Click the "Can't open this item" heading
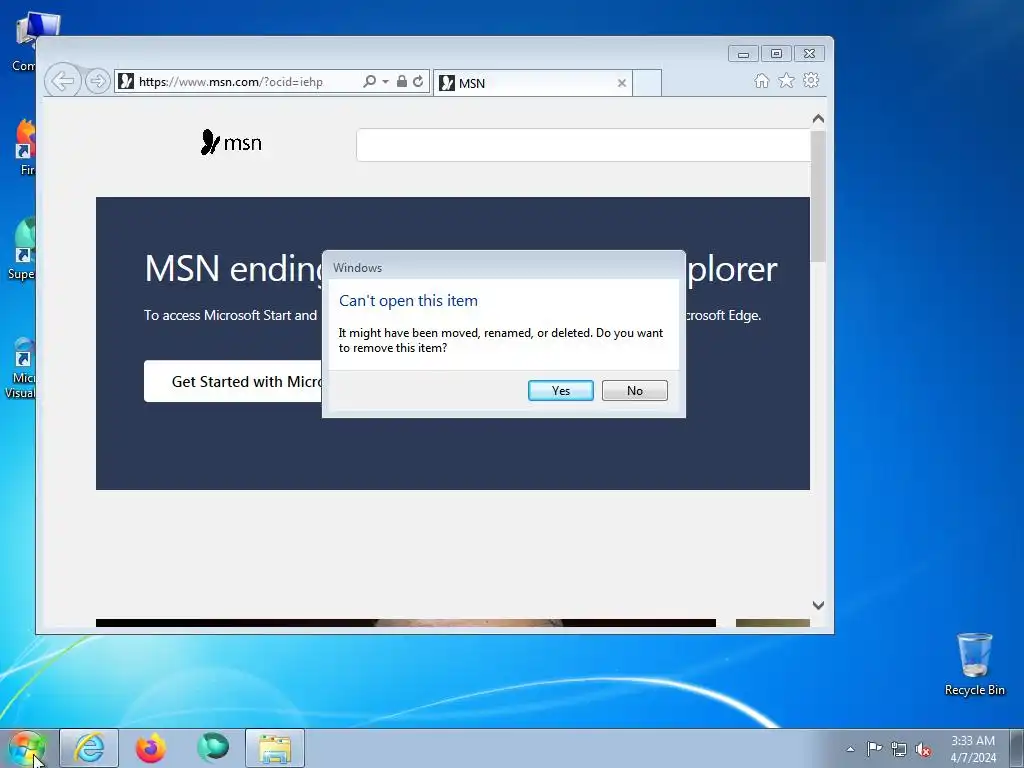The height and width of the screenshot is (768, 1024). pyautogui.click(x=408, y=300)
